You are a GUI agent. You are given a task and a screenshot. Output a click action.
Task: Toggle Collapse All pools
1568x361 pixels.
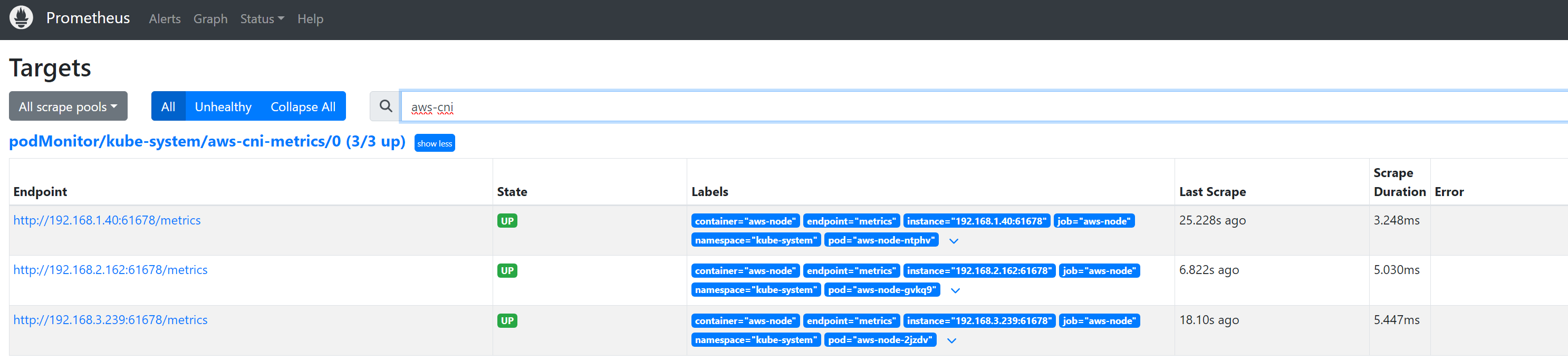tap(303, 106)
